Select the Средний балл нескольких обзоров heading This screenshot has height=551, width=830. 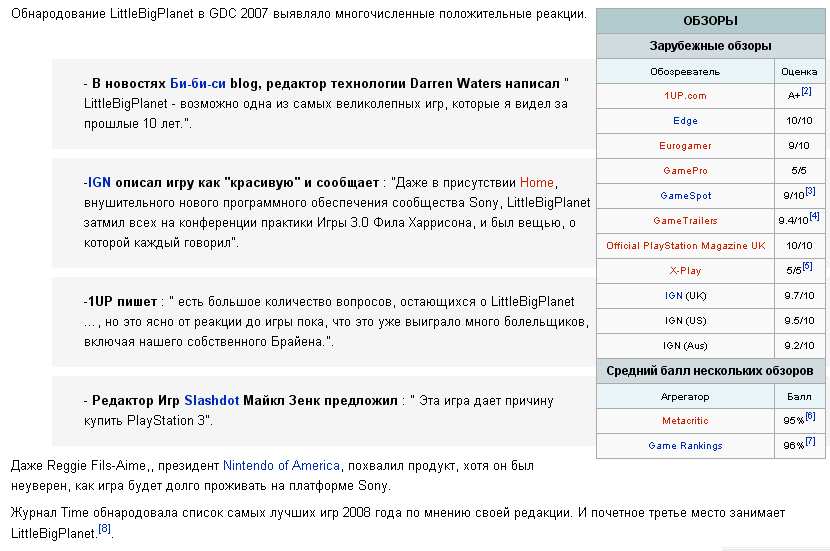click(710, 371)
